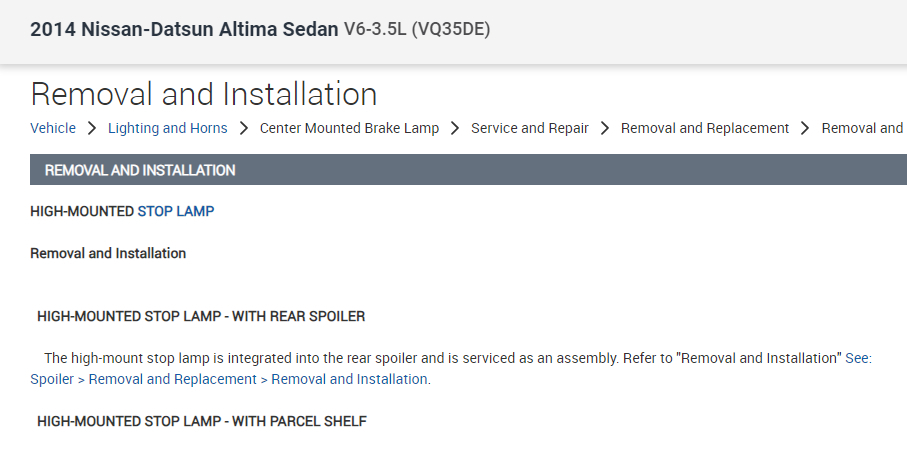Screen dimensions: 907x449
Task: Click the last truncated 'Removal and' breadcrumb
Action: [862, 128]
